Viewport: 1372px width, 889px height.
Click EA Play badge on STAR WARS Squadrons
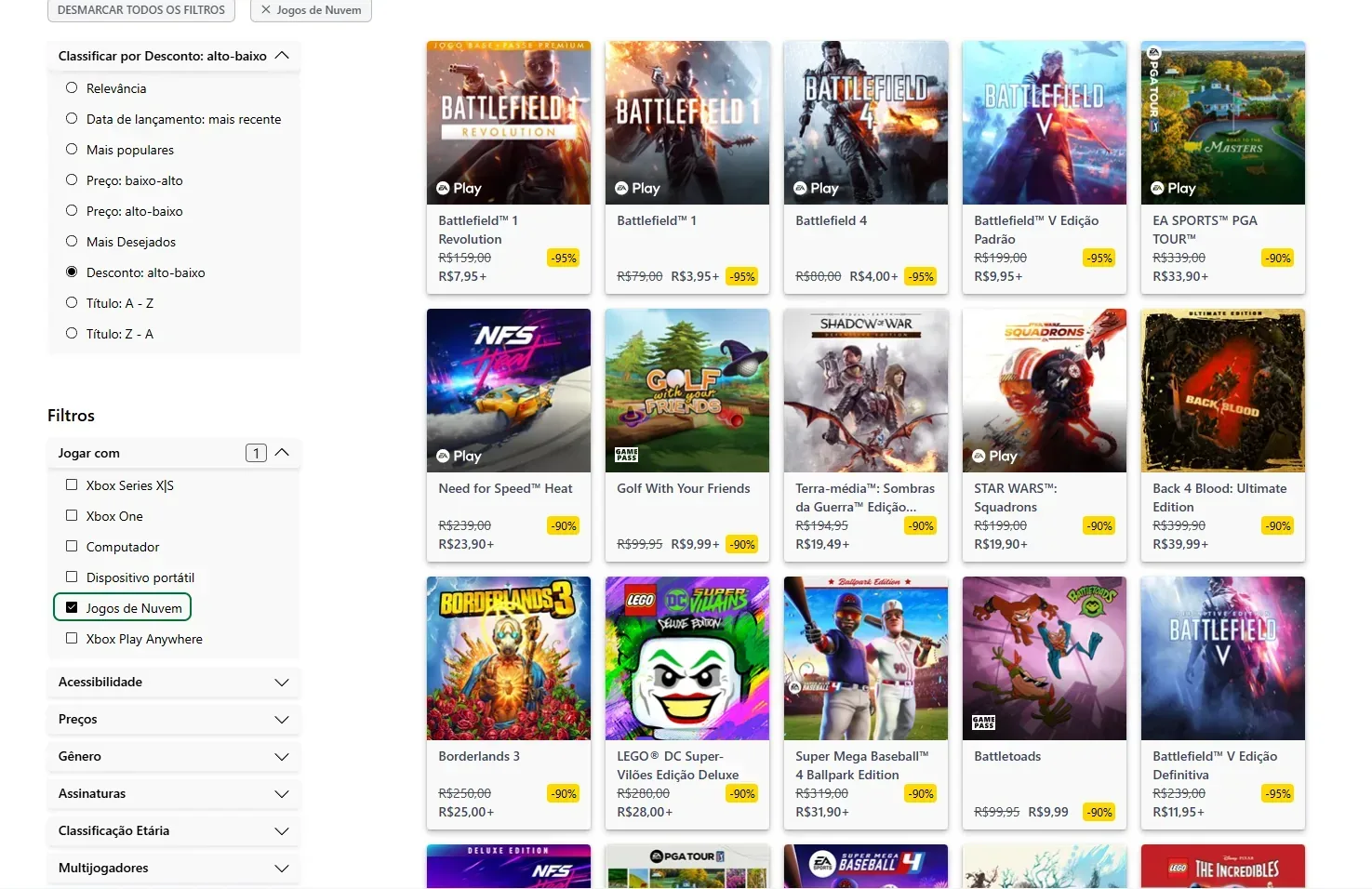(995, 456)
